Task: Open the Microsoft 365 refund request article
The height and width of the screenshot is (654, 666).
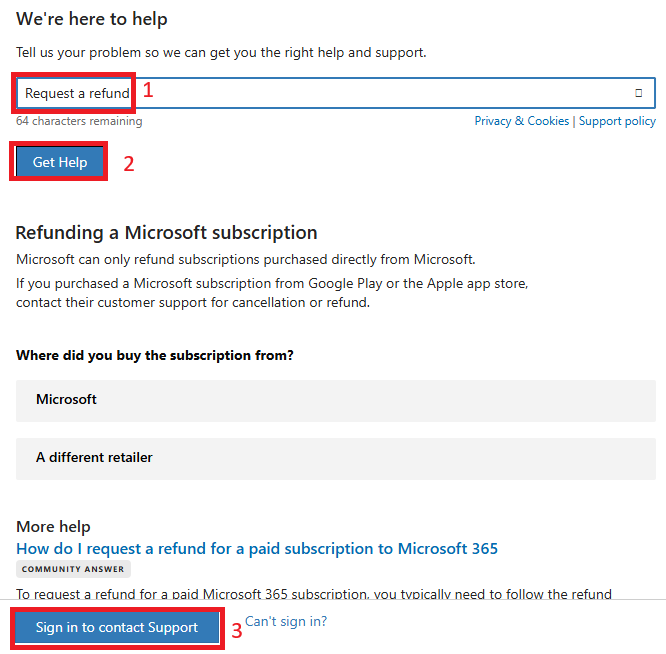Action: click(x=257, y=549)
